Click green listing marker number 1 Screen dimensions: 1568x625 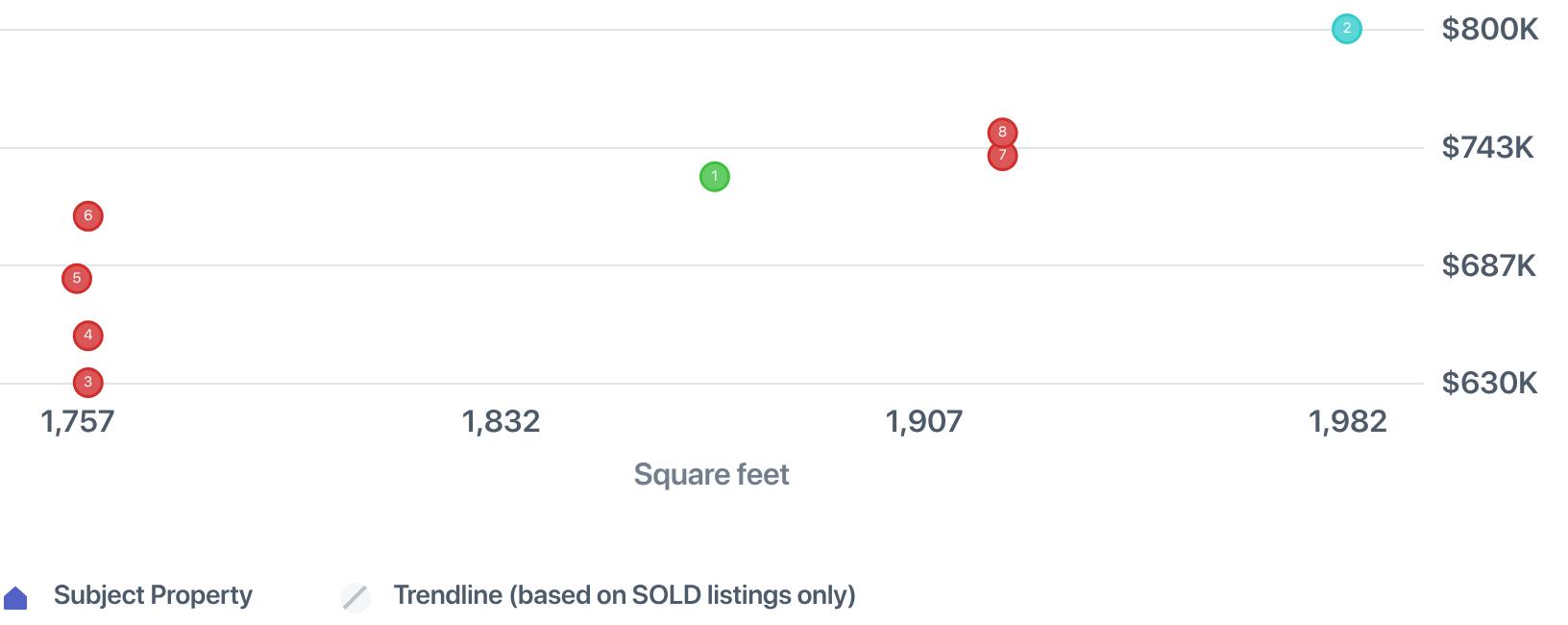[x=714, y=177]
